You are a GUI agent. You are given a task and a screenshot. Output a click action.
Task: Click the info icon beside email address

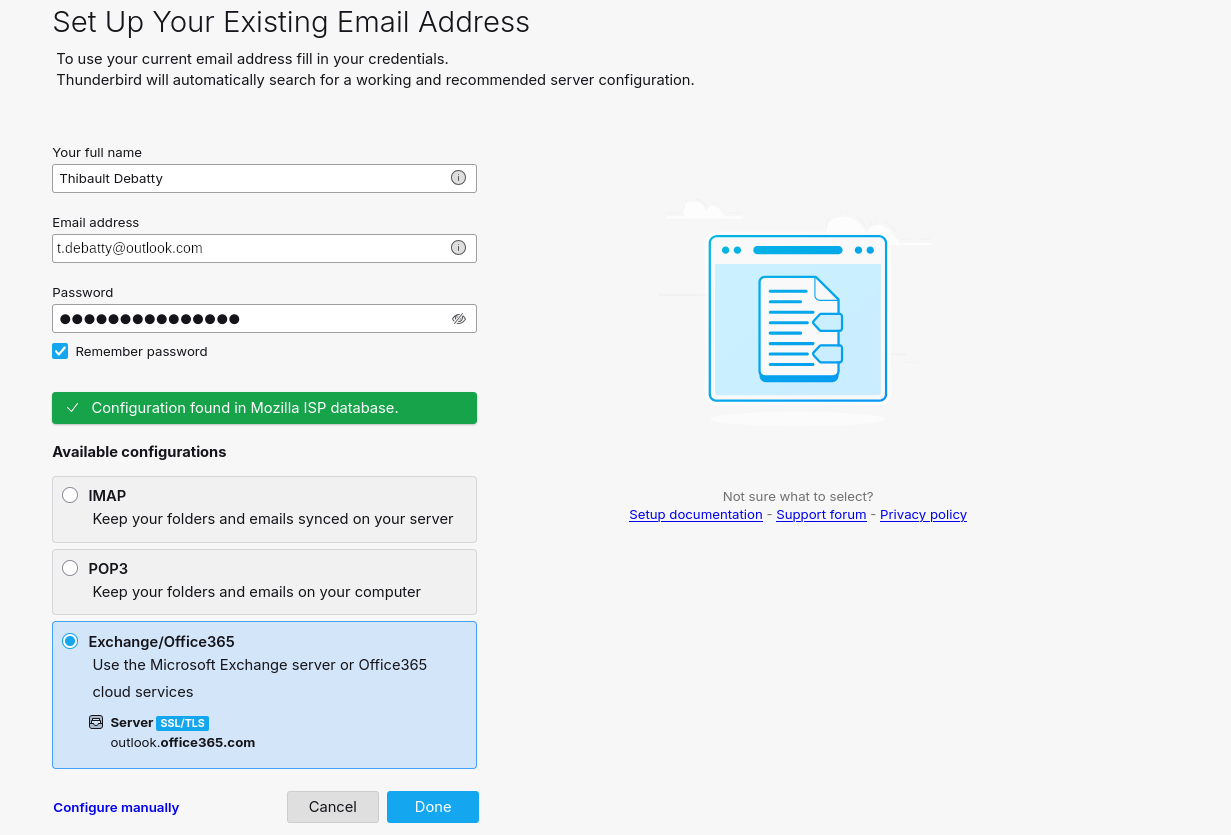point(458,248)
